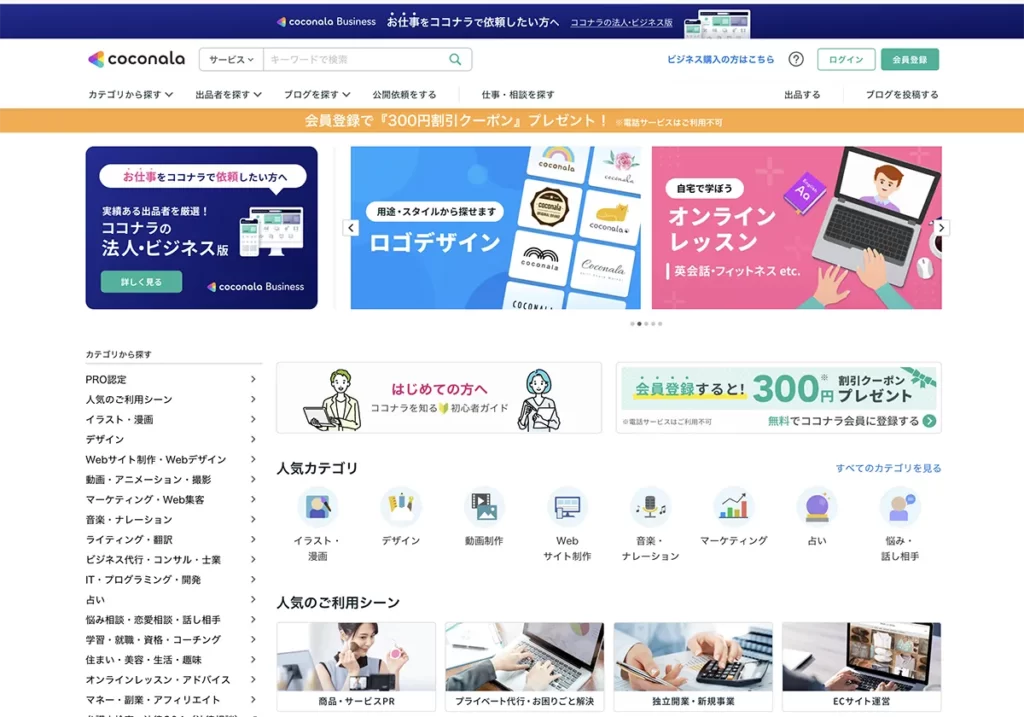Click 公開依頼をする in navigation bar
Screen dimensions: 1024x717
[404, 95]
